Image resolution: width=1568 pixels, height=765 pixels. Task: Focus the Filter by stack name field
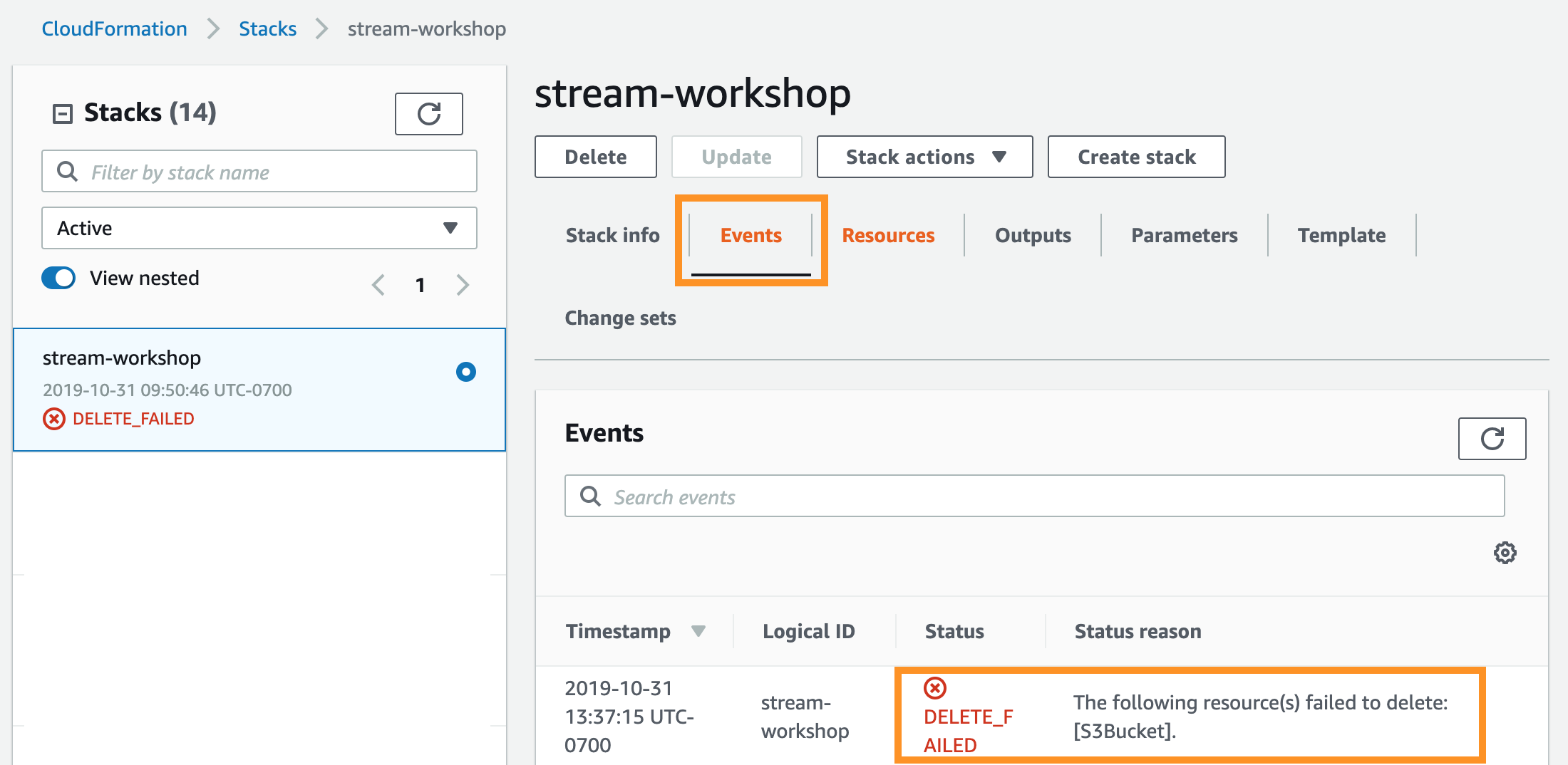pos(259,171)
